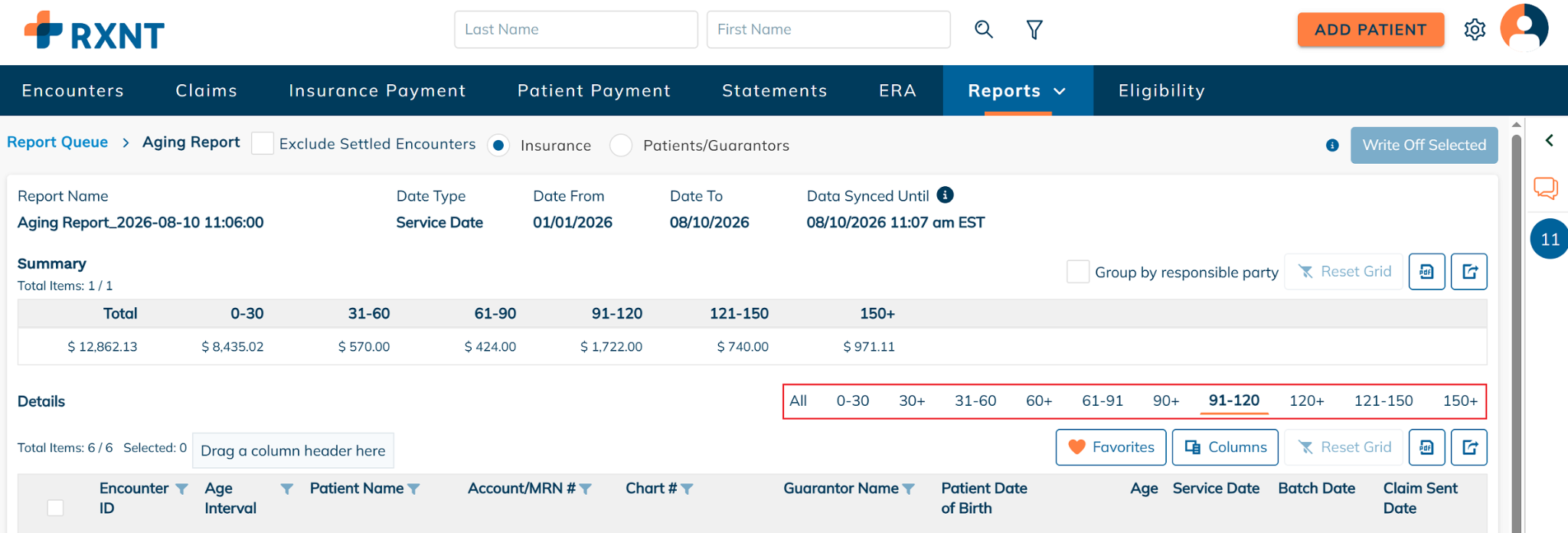This screenshot has height=533, width=1568.
Task: Check Group by responsible party
Action: [1078, 272]
